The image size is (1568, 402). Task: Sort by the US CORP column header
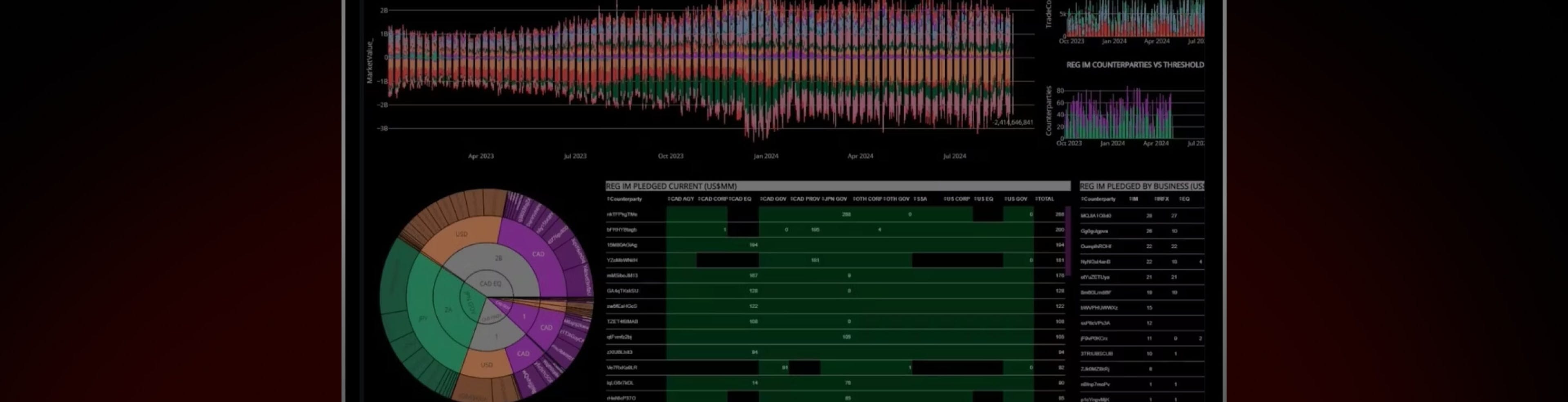pos(956,199)
